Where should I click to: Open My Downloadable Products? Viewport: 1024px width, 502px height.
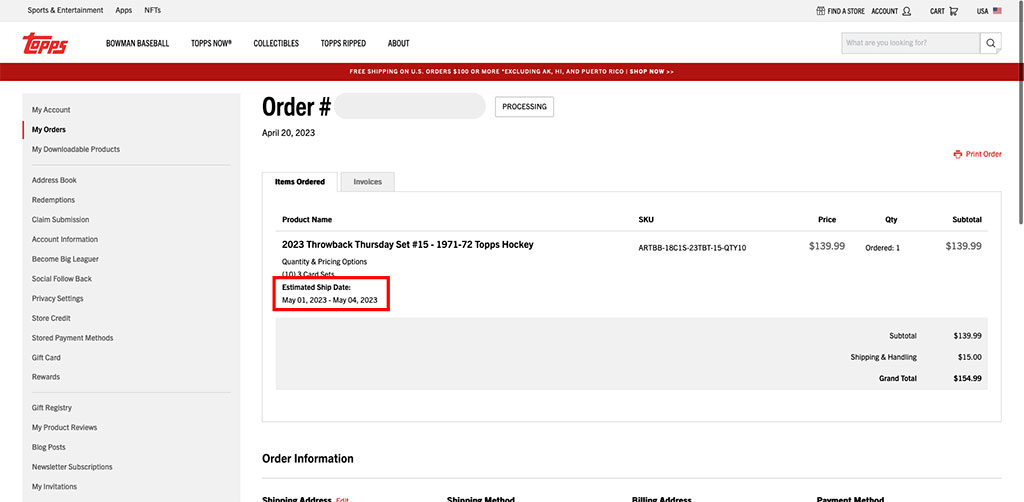(76, 149)
